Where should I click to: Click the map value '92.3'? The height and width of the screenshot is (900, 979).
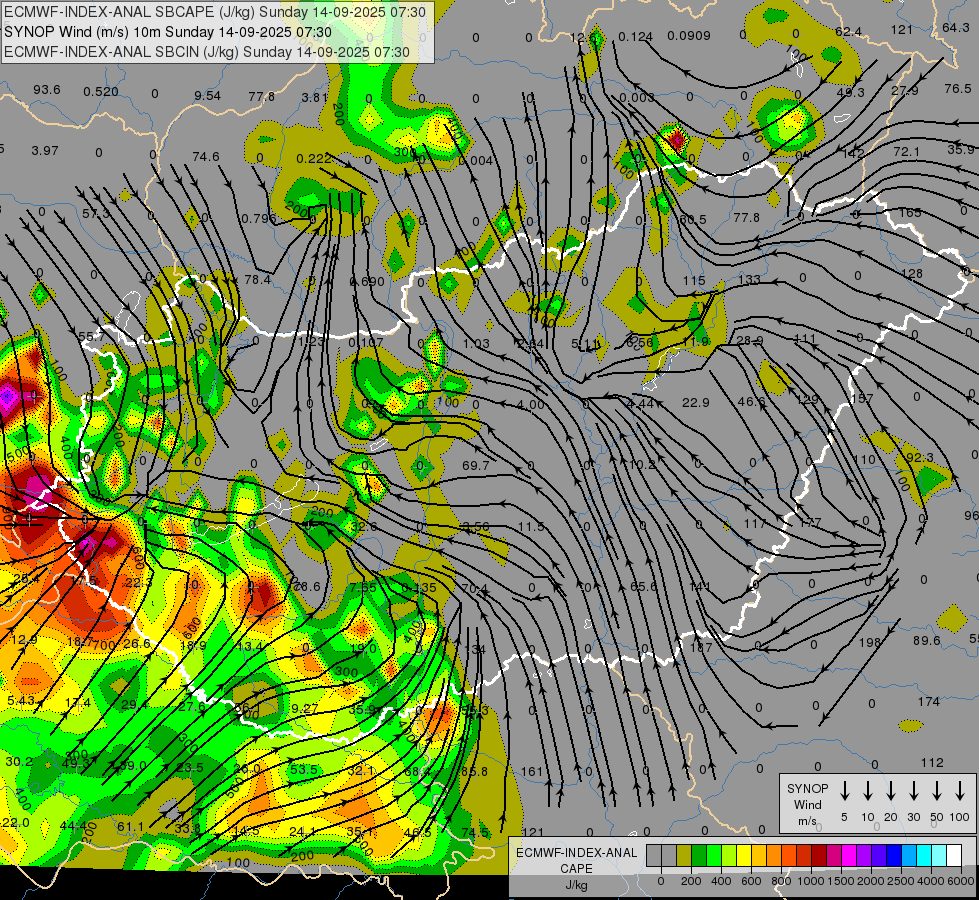920,458
